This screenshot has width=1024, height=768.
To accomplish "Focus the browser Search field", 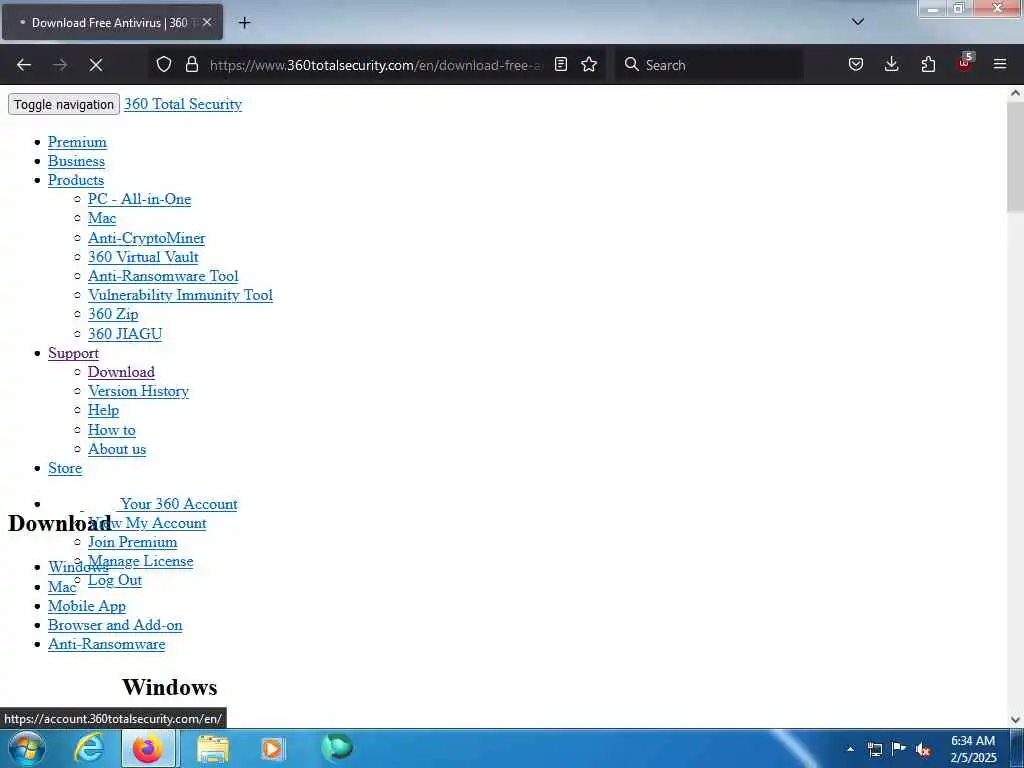I will click(x=709, y=65).
